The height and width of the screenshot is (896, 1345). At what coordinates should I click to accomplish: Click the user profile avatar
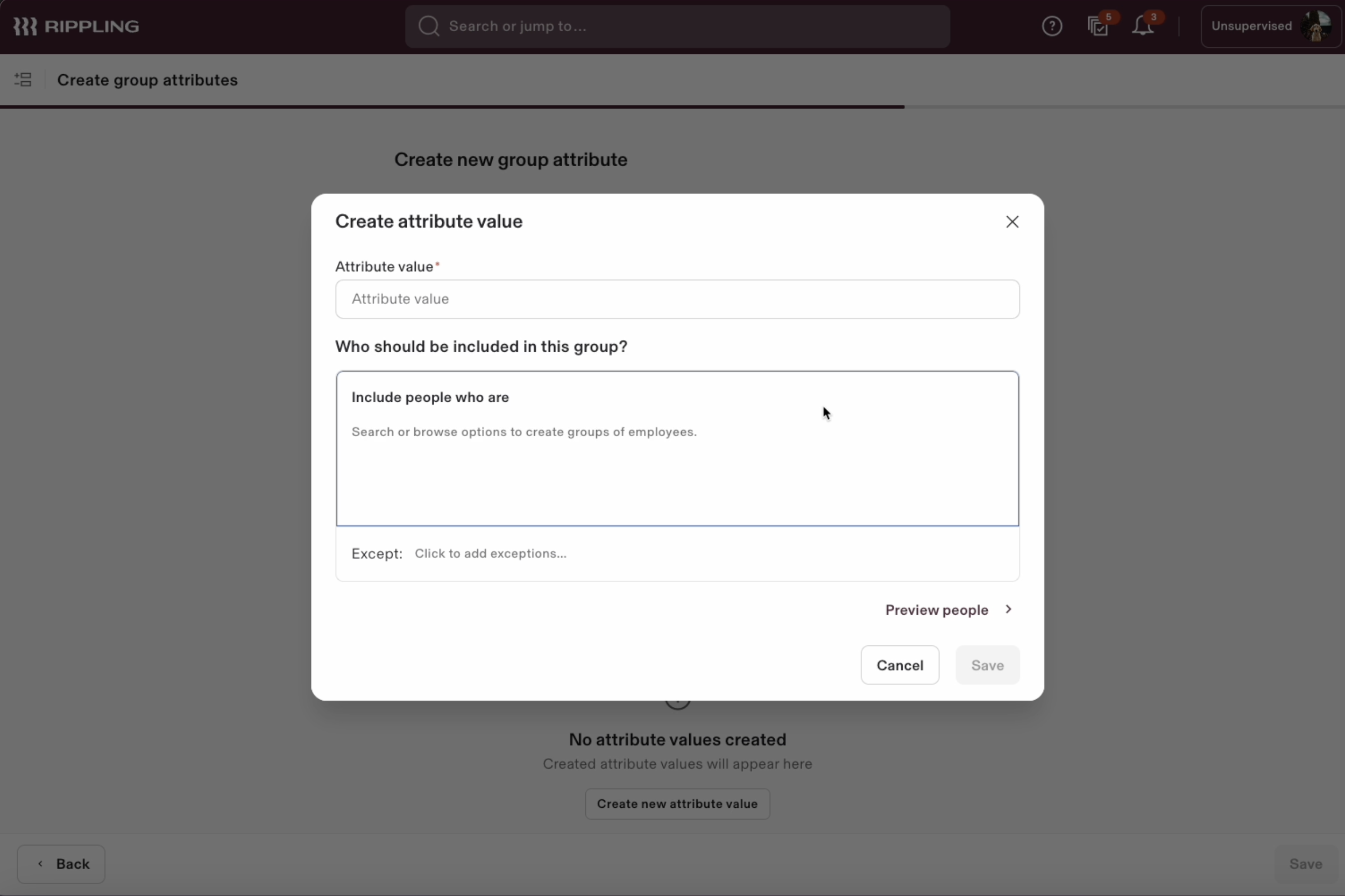pyautogui.click(x=1315, y=26)
